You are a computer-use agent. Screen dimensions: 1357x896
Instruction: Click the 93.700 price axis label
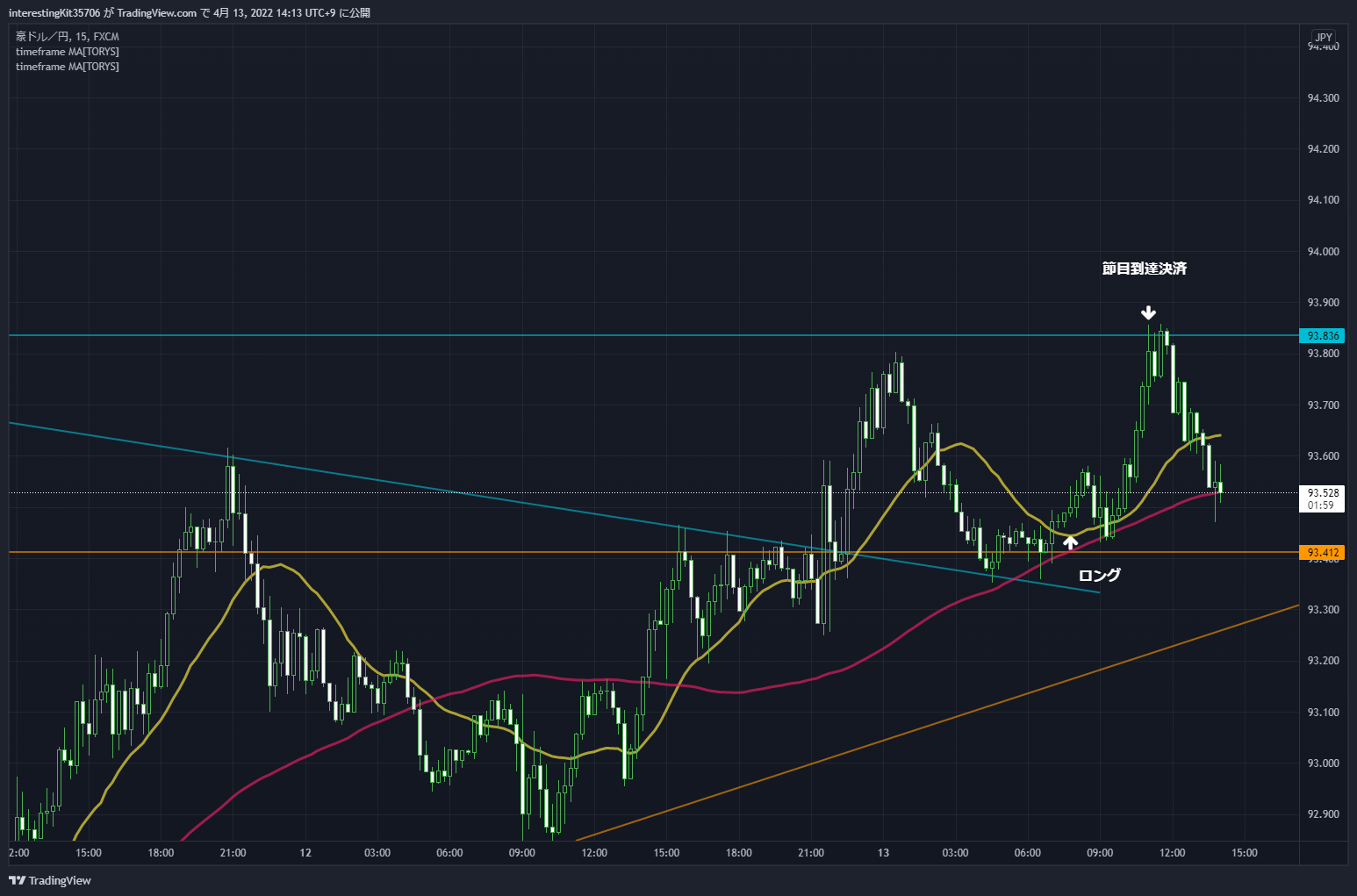[1323, 405]
